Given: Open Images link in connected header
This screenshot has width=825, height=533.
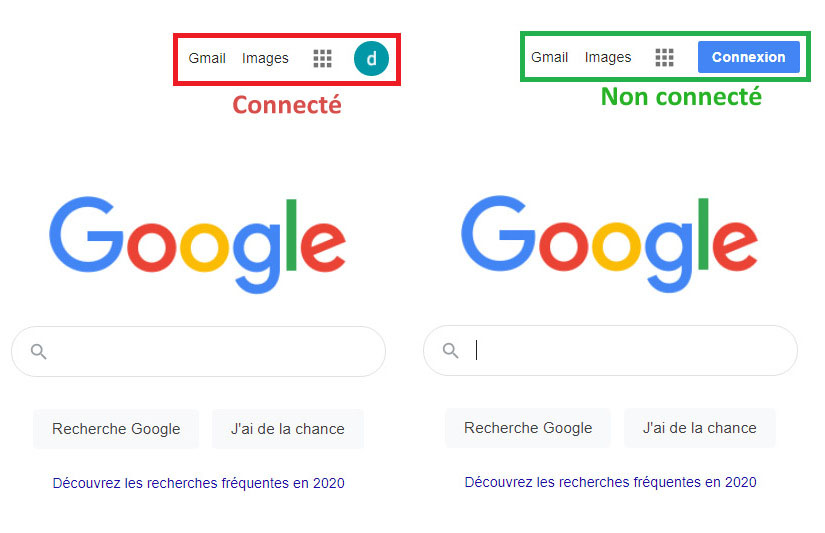Looking at the screenshot, I should point(265,58).
